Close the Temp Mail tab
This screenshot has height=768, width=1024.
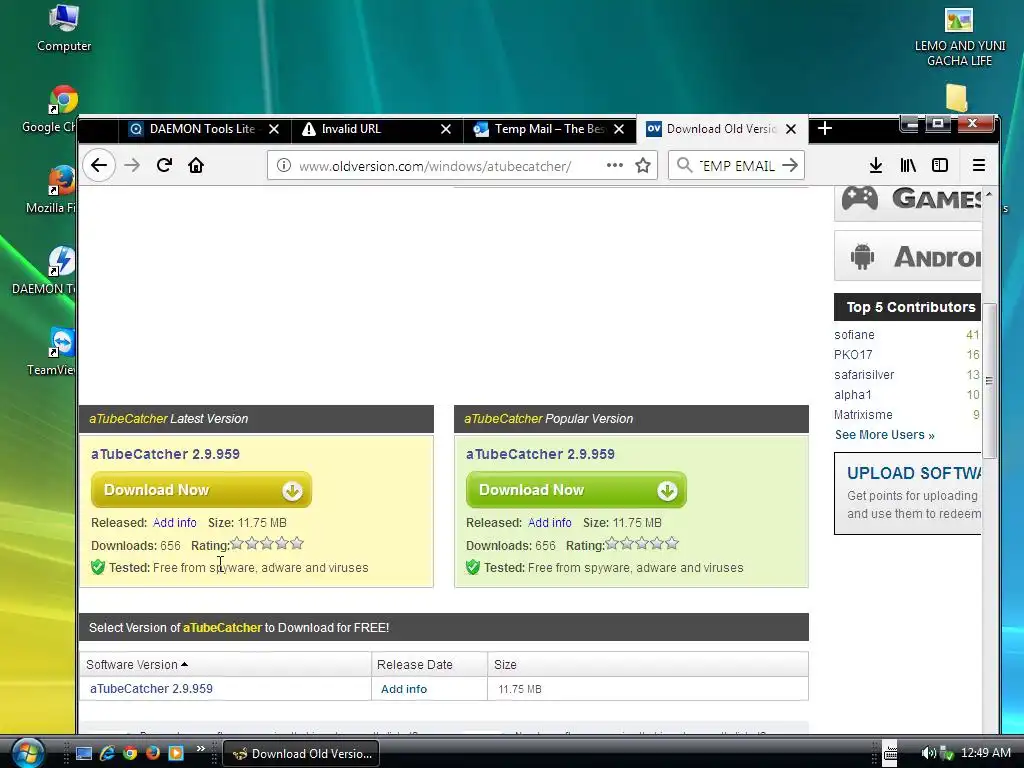click(x=619, y=129)
